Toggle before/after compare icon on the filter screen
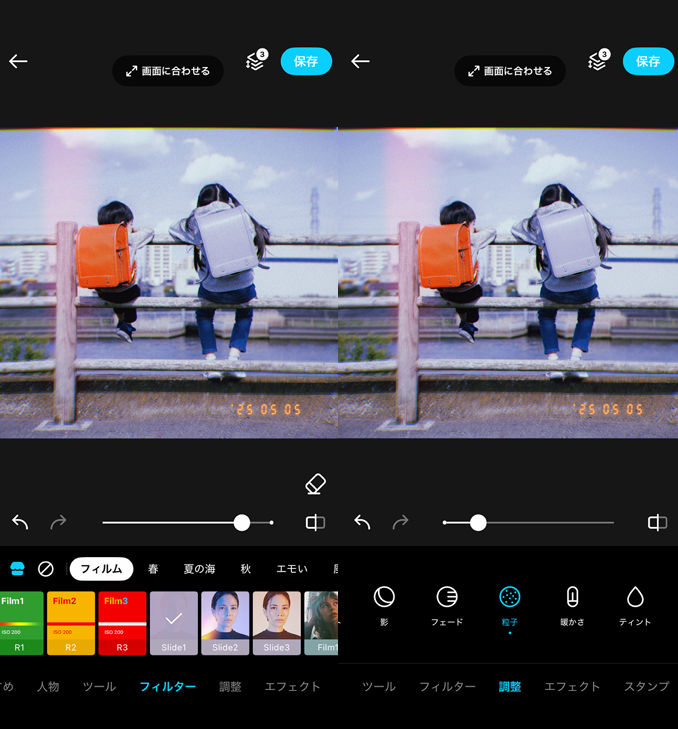Screen dimensions: 678x729 (x=315, y=523)
